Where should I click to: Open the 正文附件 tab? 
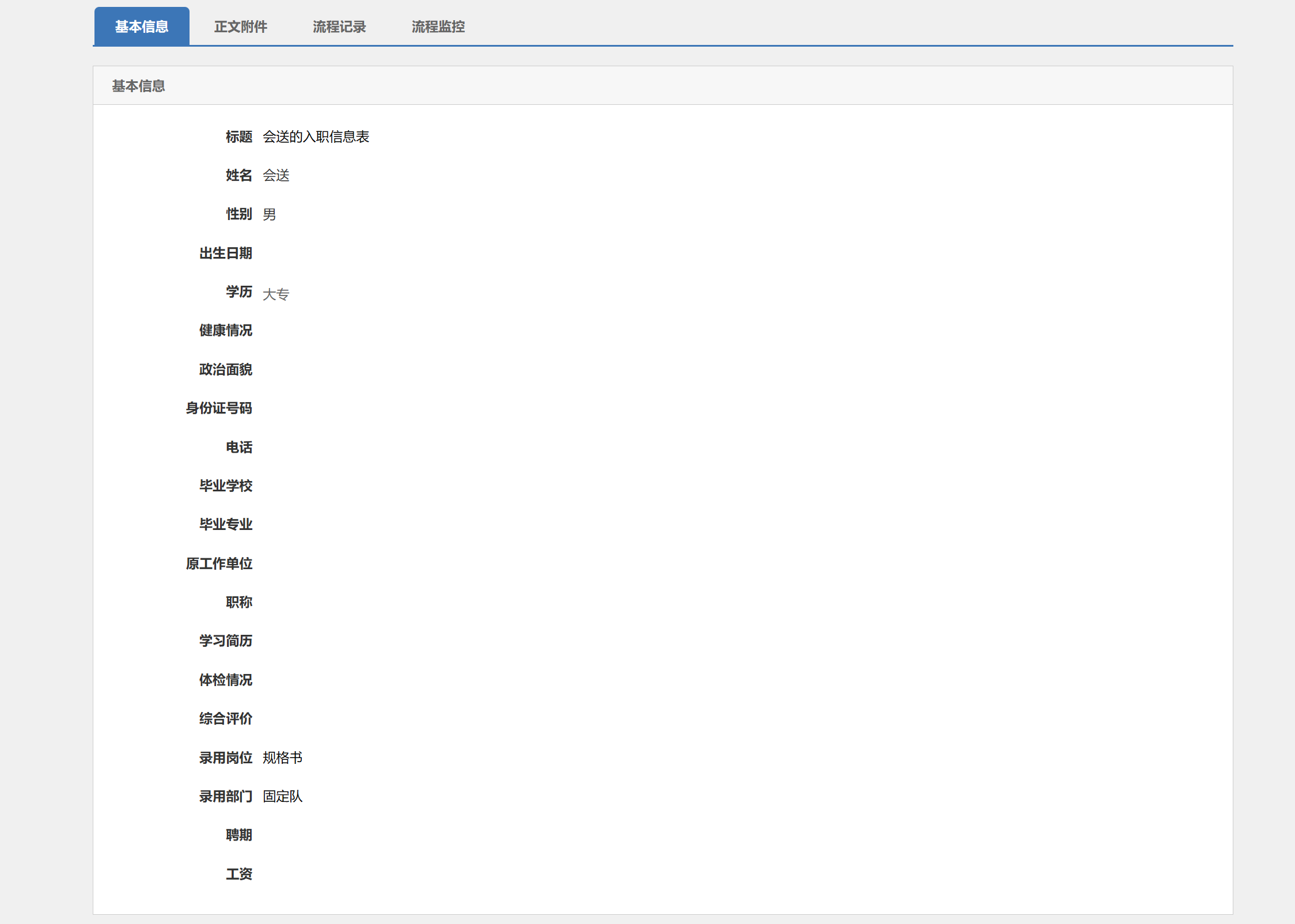[x=240, y=26]
